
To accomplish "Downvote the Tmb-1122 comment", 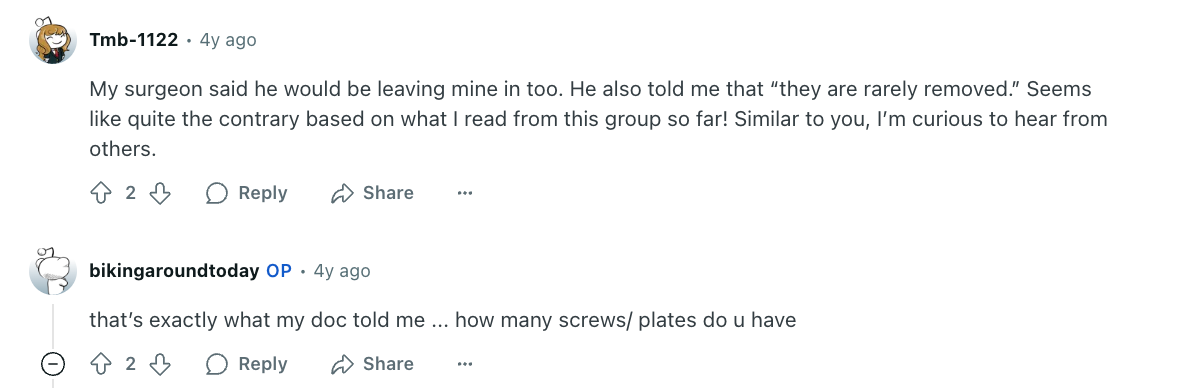I will click(160, 194).
